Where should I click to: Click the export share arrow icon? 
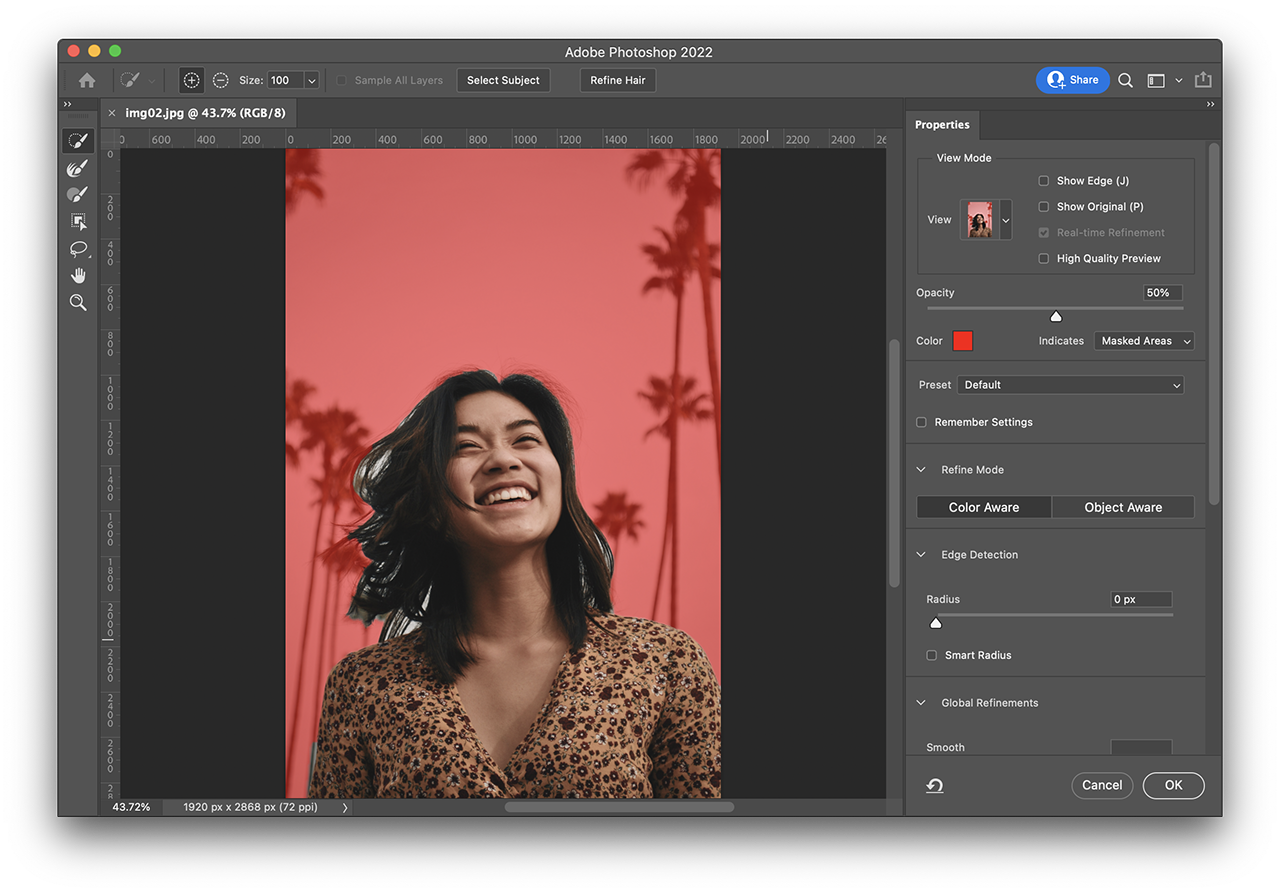1203,80
